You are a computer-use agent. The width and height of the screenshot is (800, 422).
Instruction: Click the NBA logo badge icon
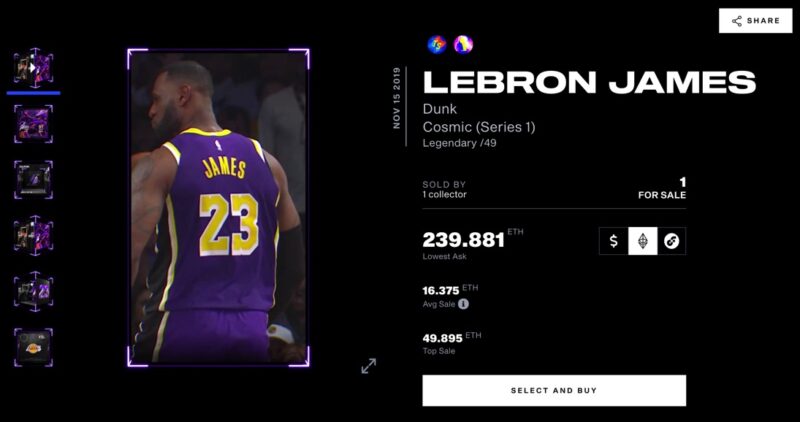click(x=463, y=45)
